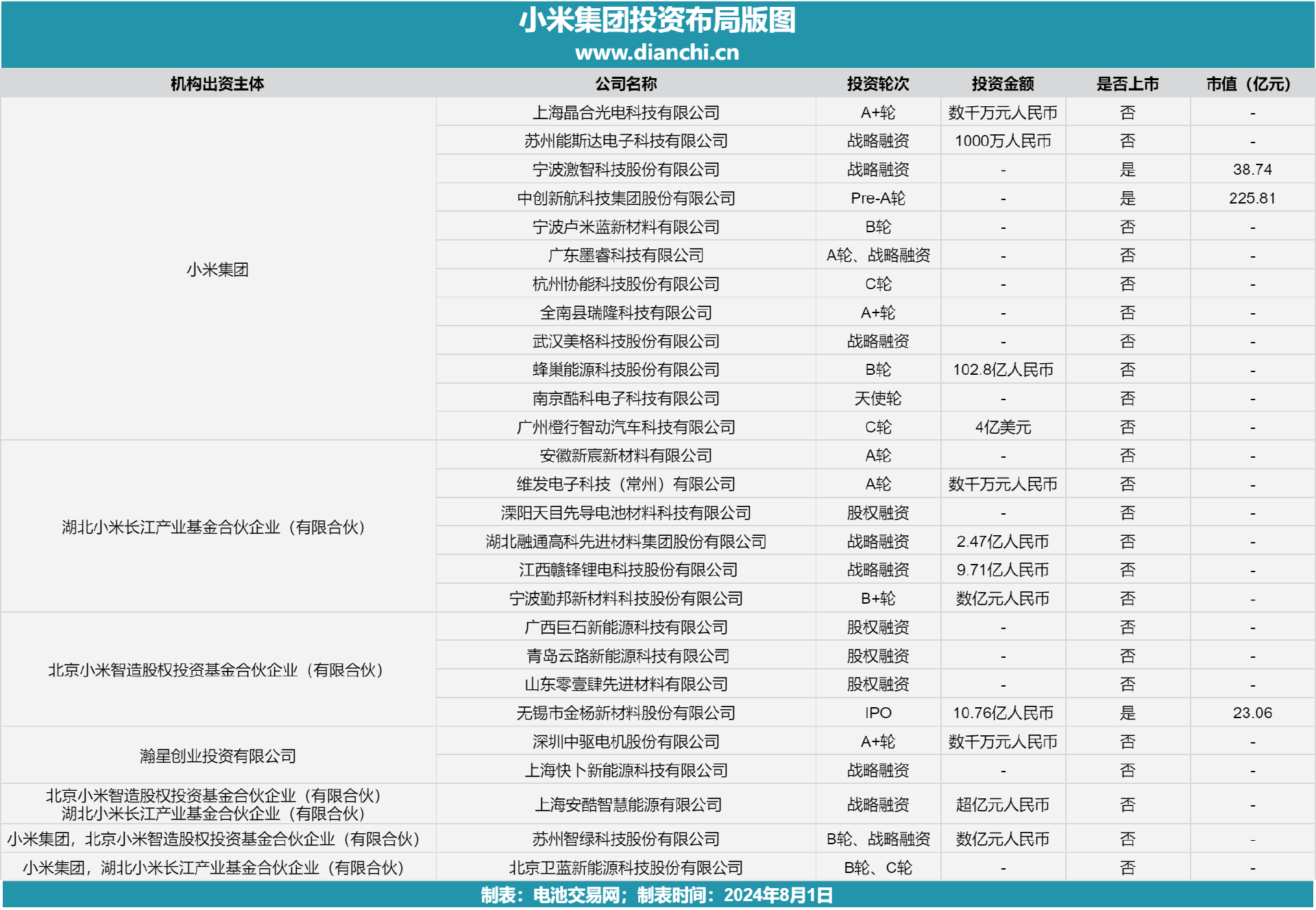1316x910 pixels.
Task: Click company 苏州能斯达电子科技有限公司
Action: 626,140
